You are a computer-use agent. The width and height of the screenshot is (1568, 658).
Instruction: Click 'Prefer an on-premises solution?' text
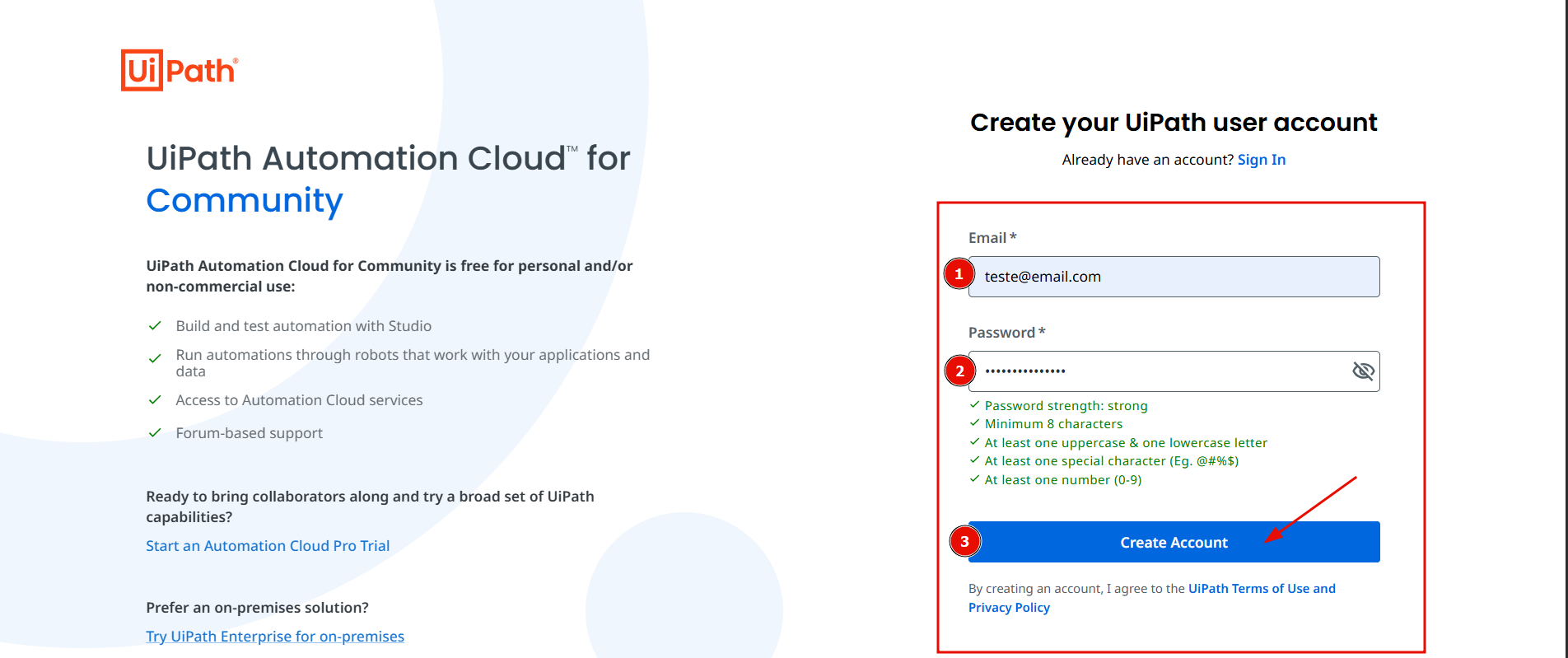pyautogui.click(x=257, y=608)
